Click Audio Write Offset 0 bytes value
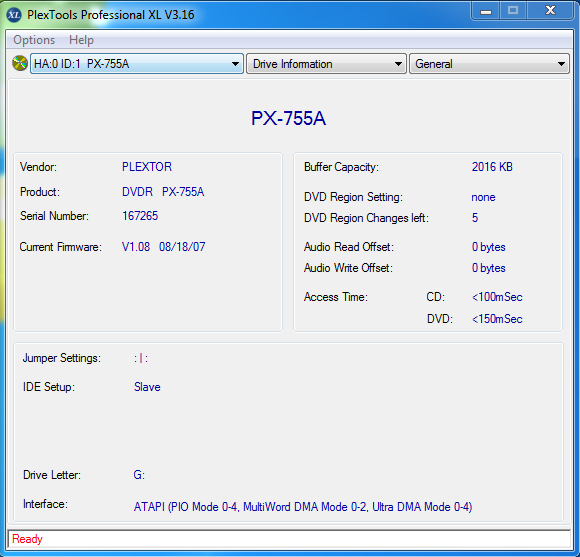The width and height of the screenshot is (580, 557). click(x=489, y=268)
